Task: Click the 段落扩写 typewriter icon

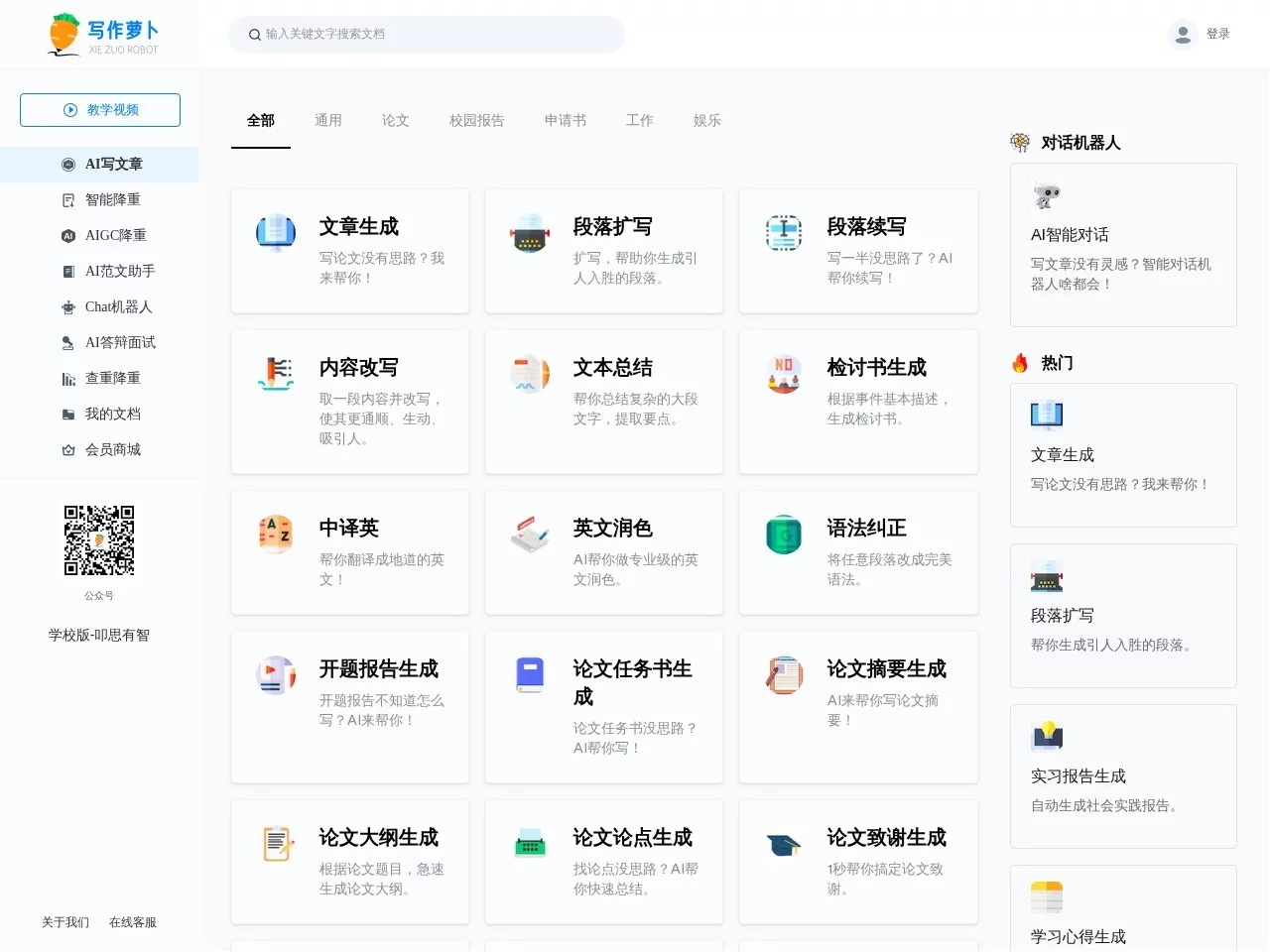Action: 530,233
